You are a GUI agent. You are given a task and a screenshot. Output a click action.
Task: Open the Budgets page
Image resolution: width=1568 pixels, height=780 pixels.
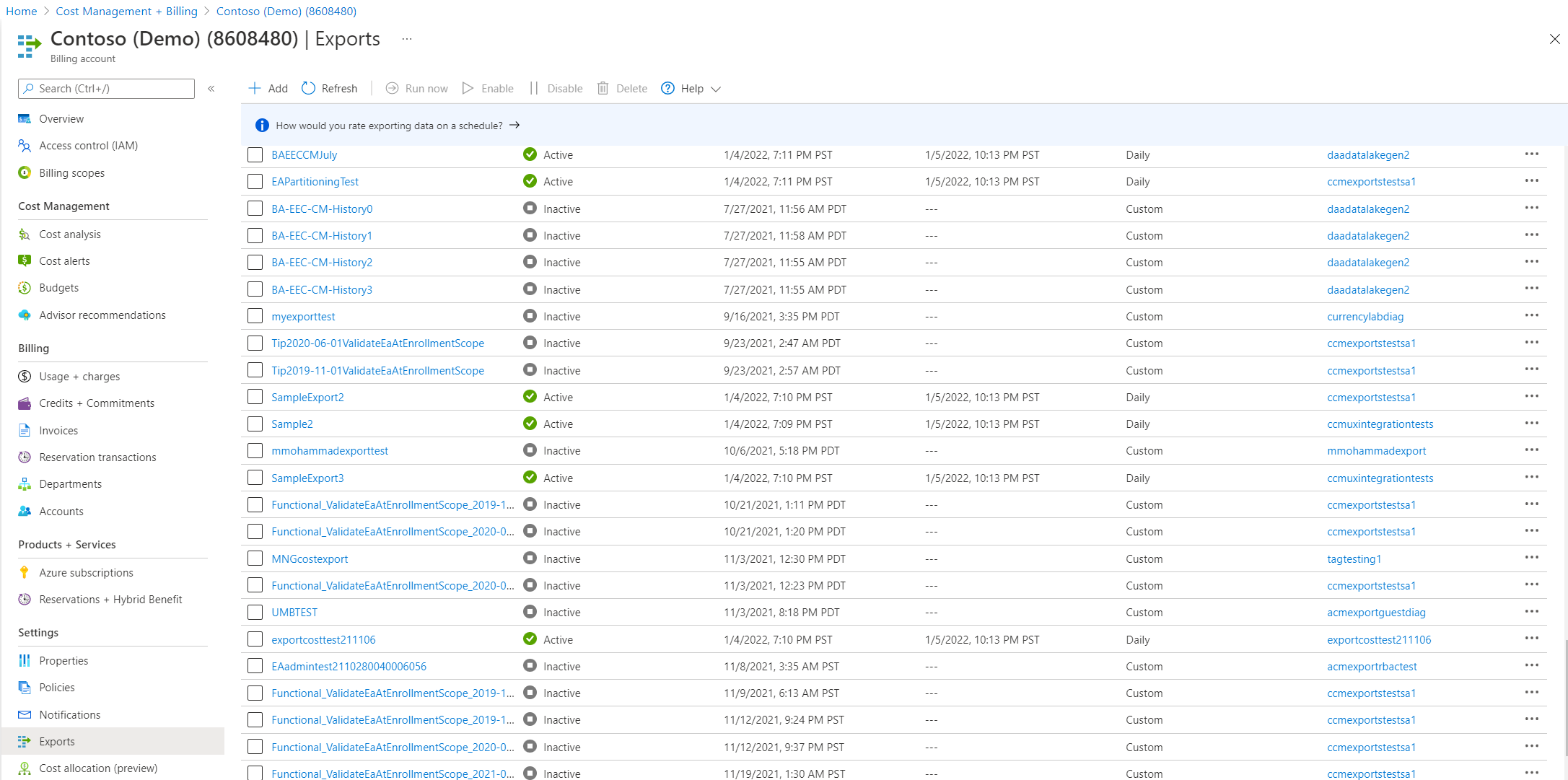pyautogui.click(x=58, y=287)
